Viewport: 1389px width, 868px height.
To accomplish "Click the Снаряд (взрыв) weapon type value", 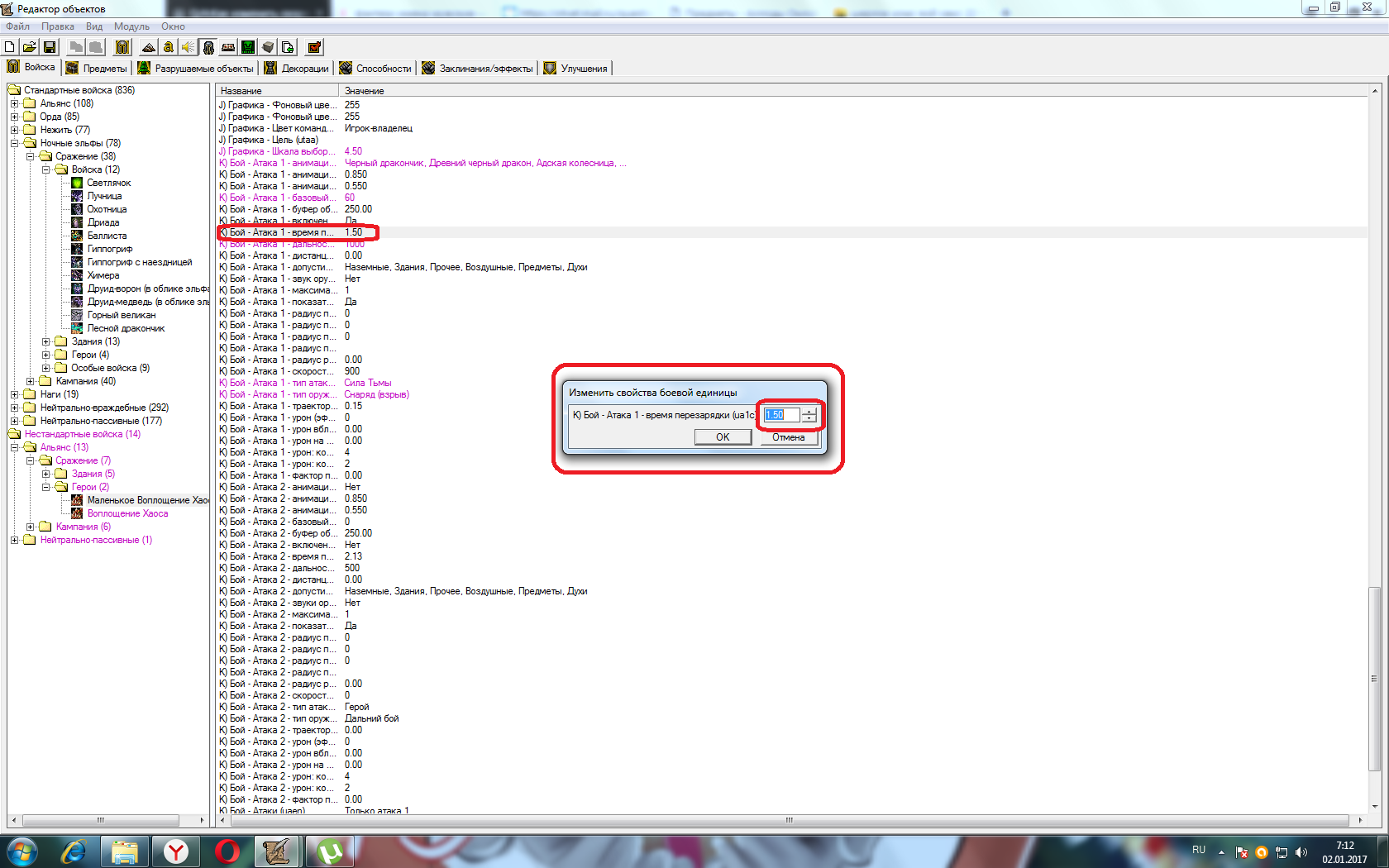I will click(x=377, y=394).
